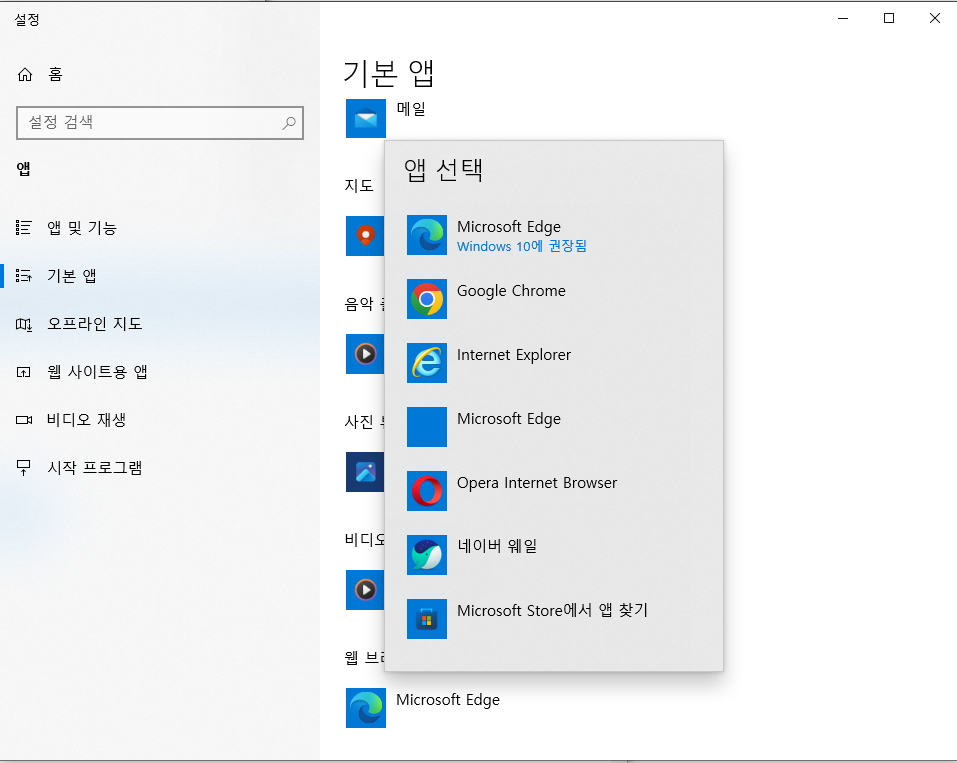Close the Settings window
957x763 pixels.
[x=934, y=19]
